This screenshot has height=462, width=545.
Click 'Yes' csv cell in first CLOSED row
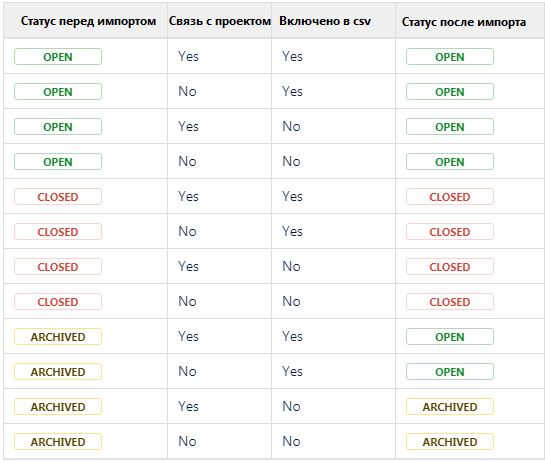pyautogui.click(x=292, y=196)
